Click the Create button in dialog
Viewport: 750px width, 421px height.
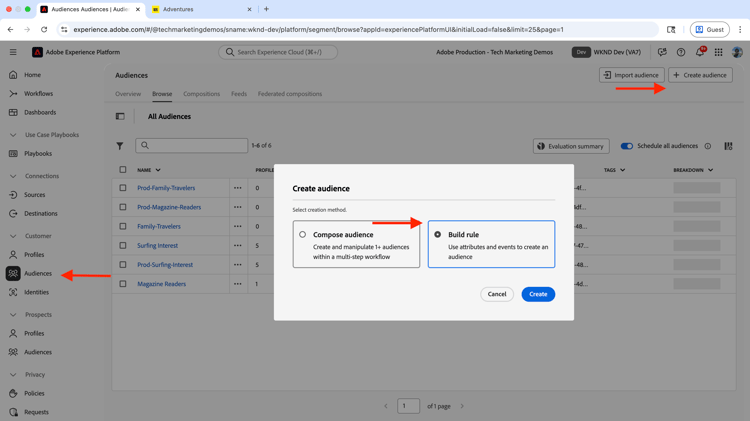point(538,294)
